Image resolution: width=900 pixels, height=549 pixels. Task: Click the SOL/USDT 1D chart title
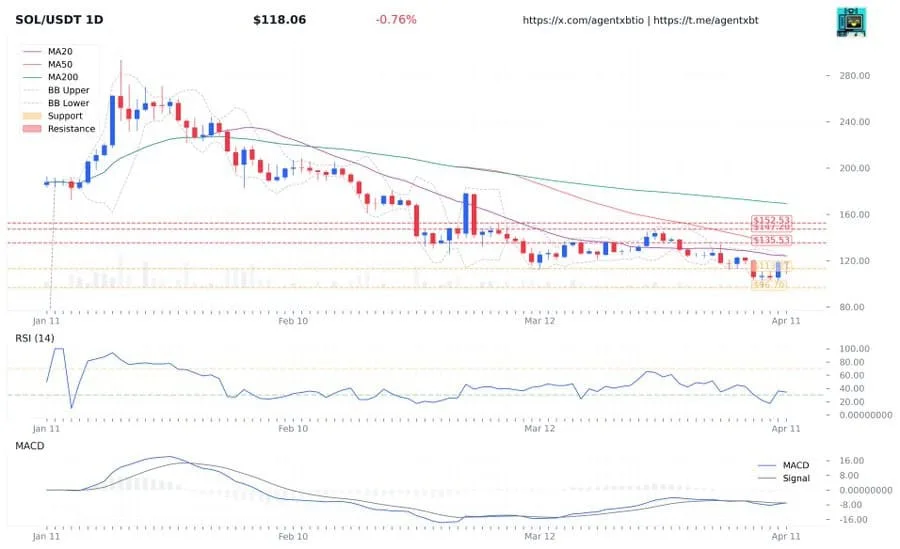coord(59,20)
